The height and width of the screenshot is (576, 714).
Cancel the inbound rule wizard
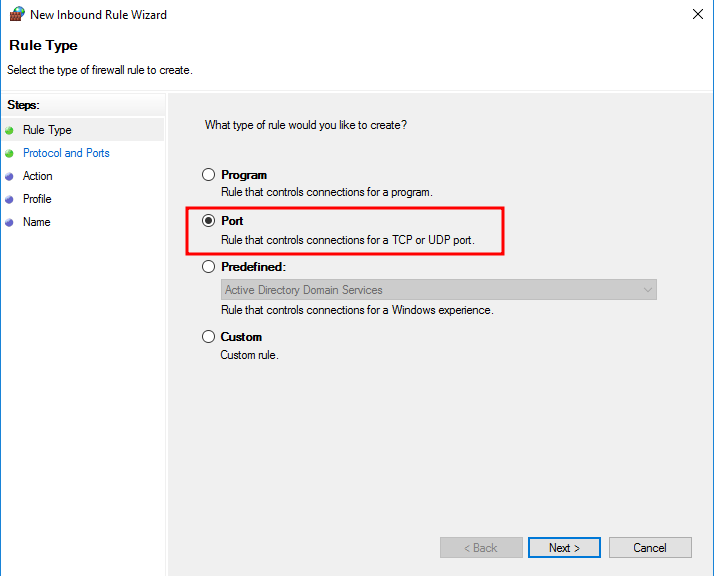(x=650, y=548)
